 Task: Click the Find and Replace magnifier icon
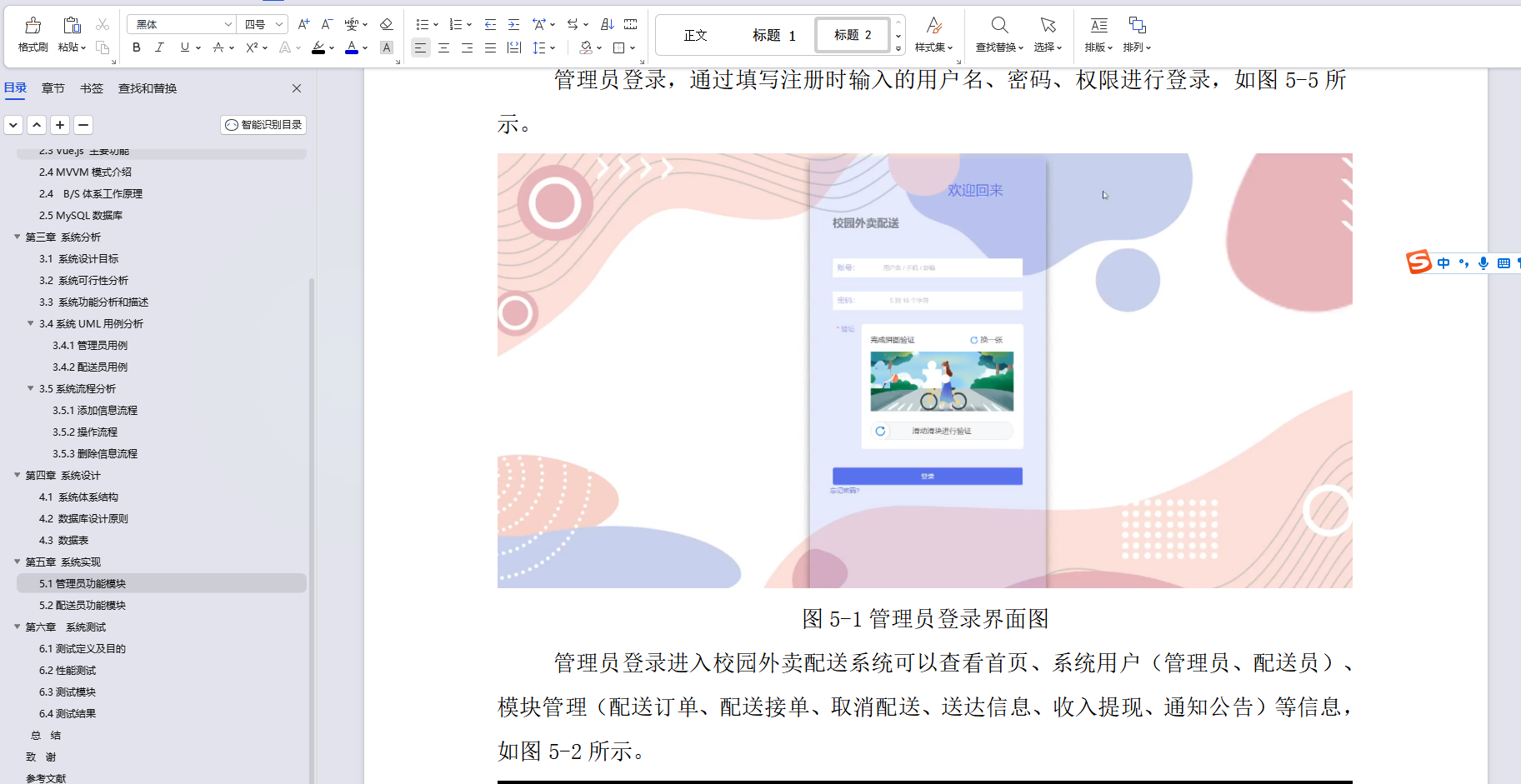point(1000,25)
